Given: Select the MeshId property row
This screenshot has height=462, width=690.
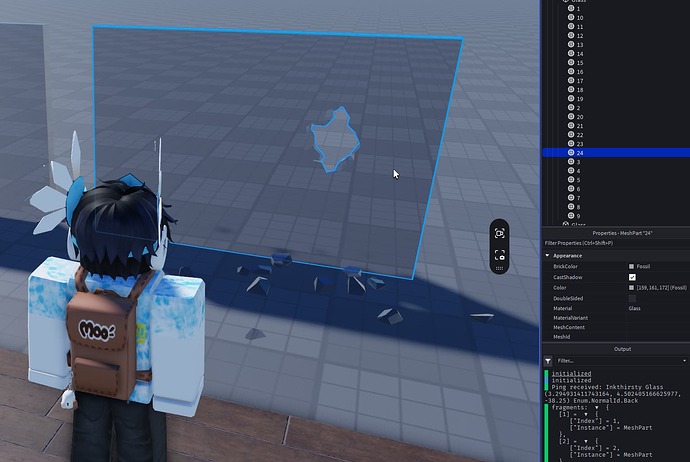Looking at the screenshot, I should pos(616,337).
